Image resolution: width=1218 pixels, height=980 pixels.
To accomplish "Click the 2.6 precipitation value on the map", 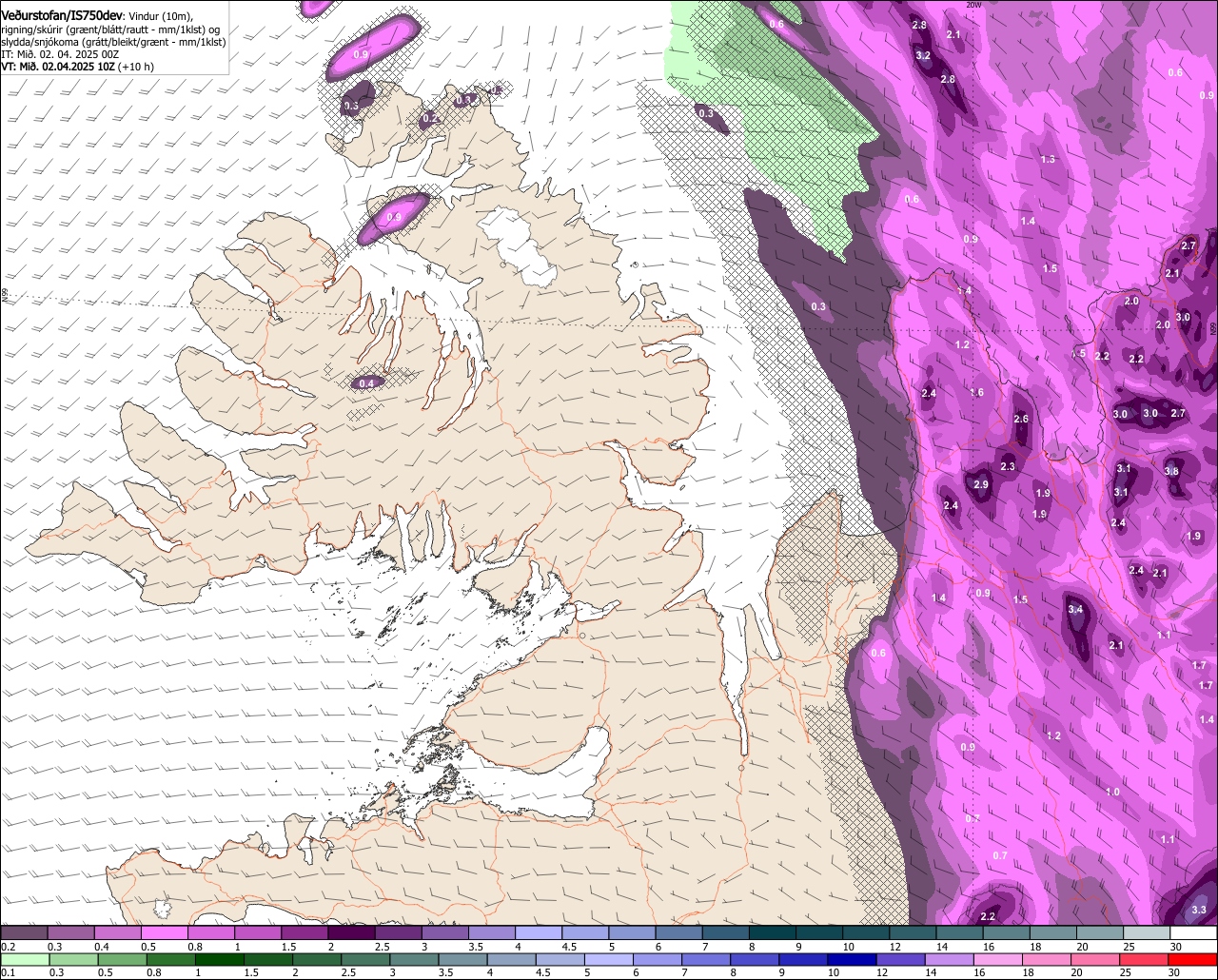I will (1021, 420).
